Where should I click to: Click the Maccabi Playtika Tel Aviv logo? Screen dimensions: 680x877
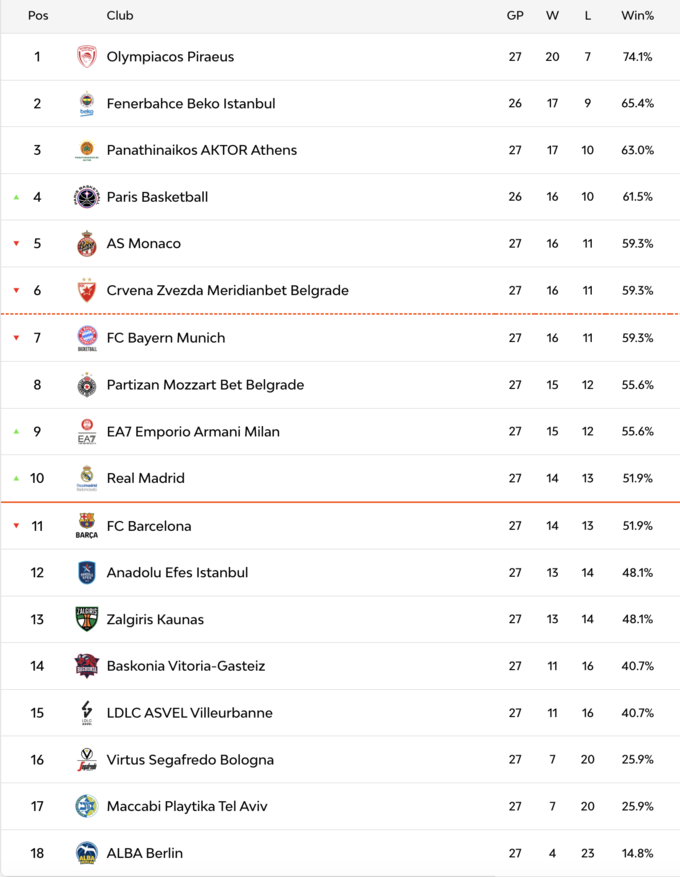87,806
